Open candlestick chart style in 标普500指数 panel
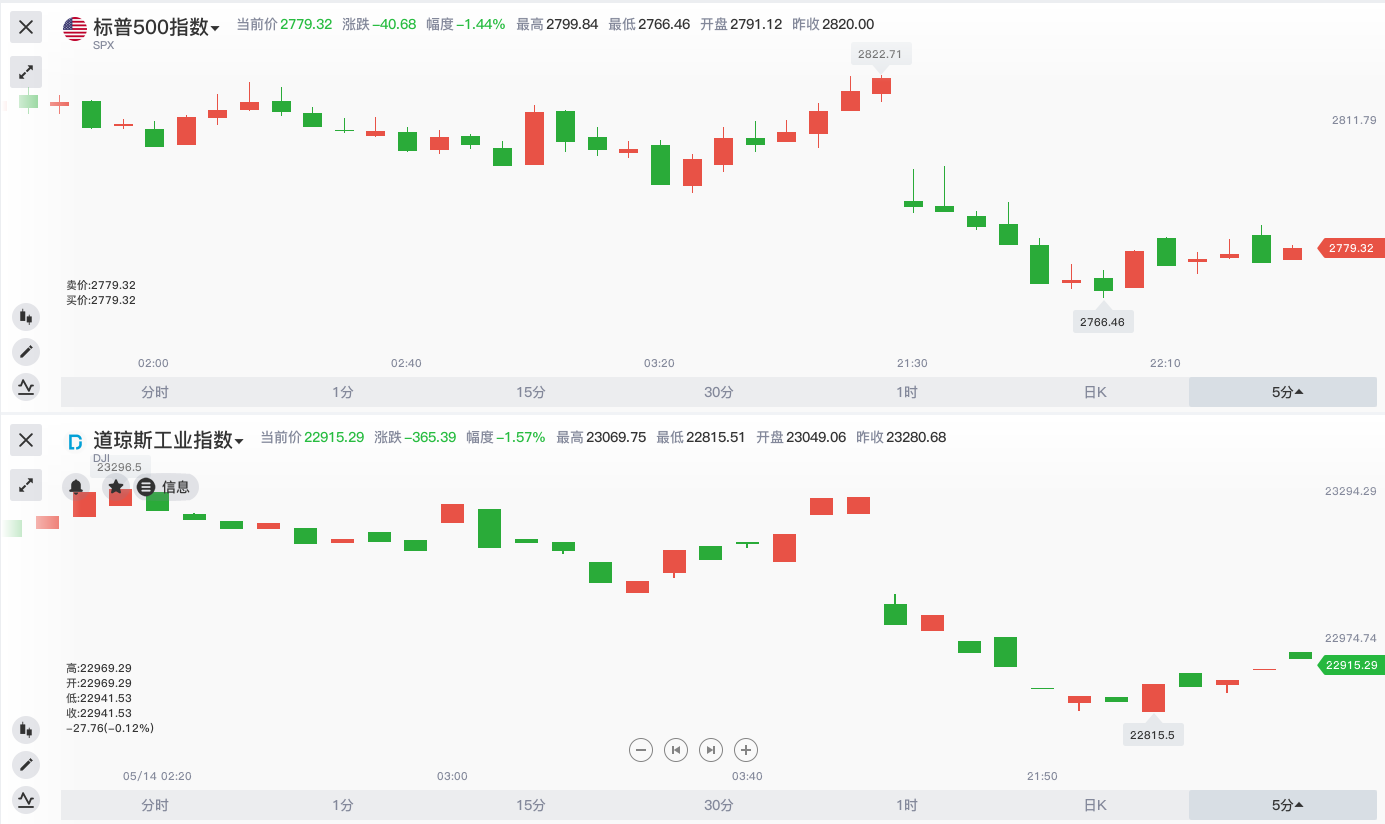The width and height of the screenshot is (1385, 824). [x=26, y=317]
